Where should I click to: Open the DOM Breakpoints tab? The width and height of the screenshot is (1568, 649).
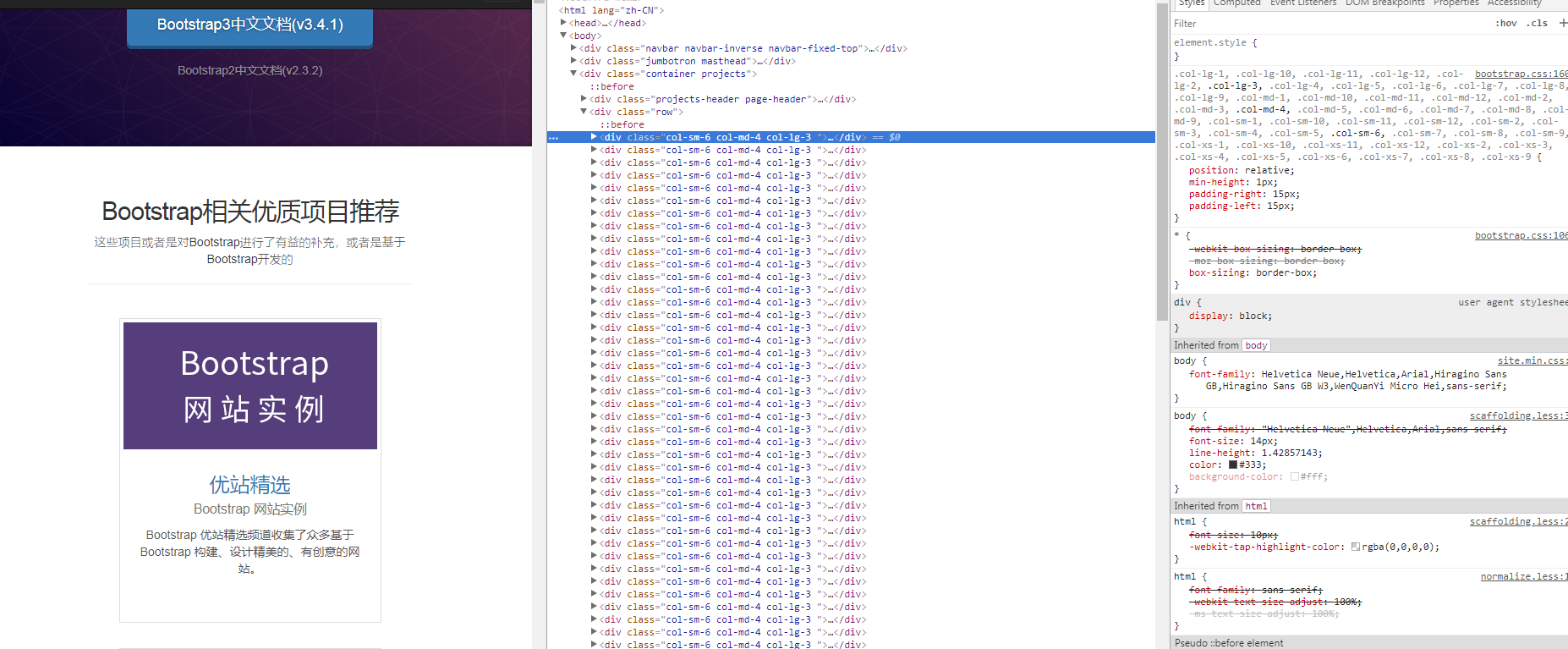pos(1385,3)
